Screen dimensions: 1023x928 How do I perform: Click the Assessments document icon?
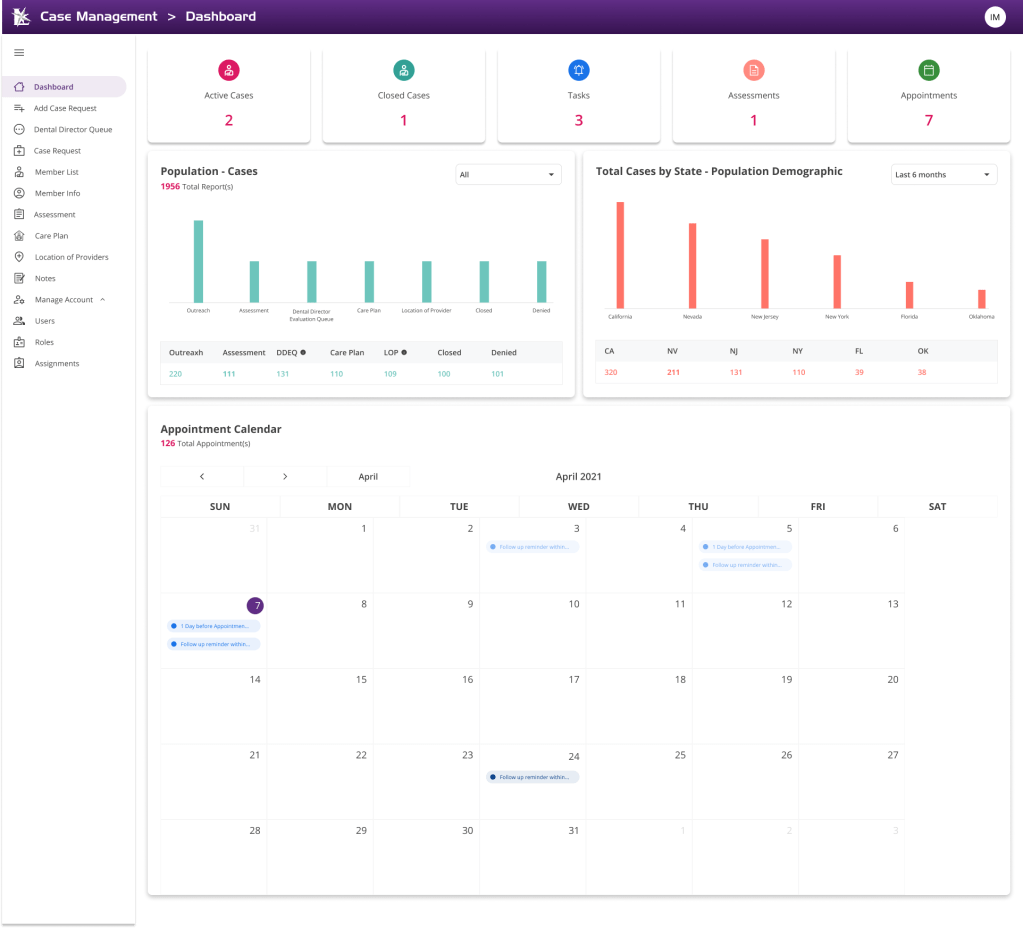click(753, 70)
